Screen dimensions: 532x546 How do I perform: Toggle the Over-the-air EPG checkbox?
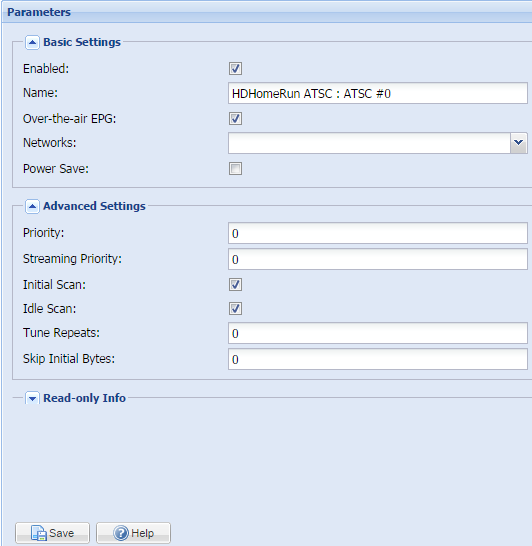[235, 119]
